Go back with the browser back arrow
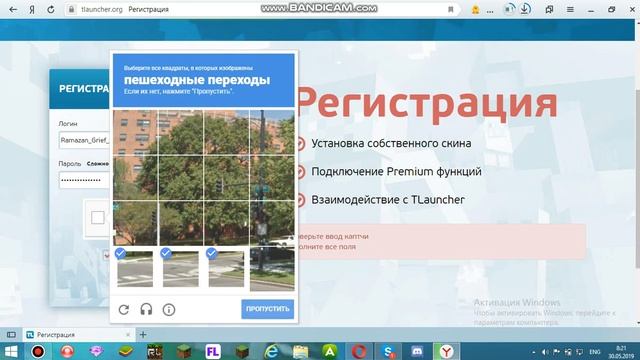 point(13,9)
